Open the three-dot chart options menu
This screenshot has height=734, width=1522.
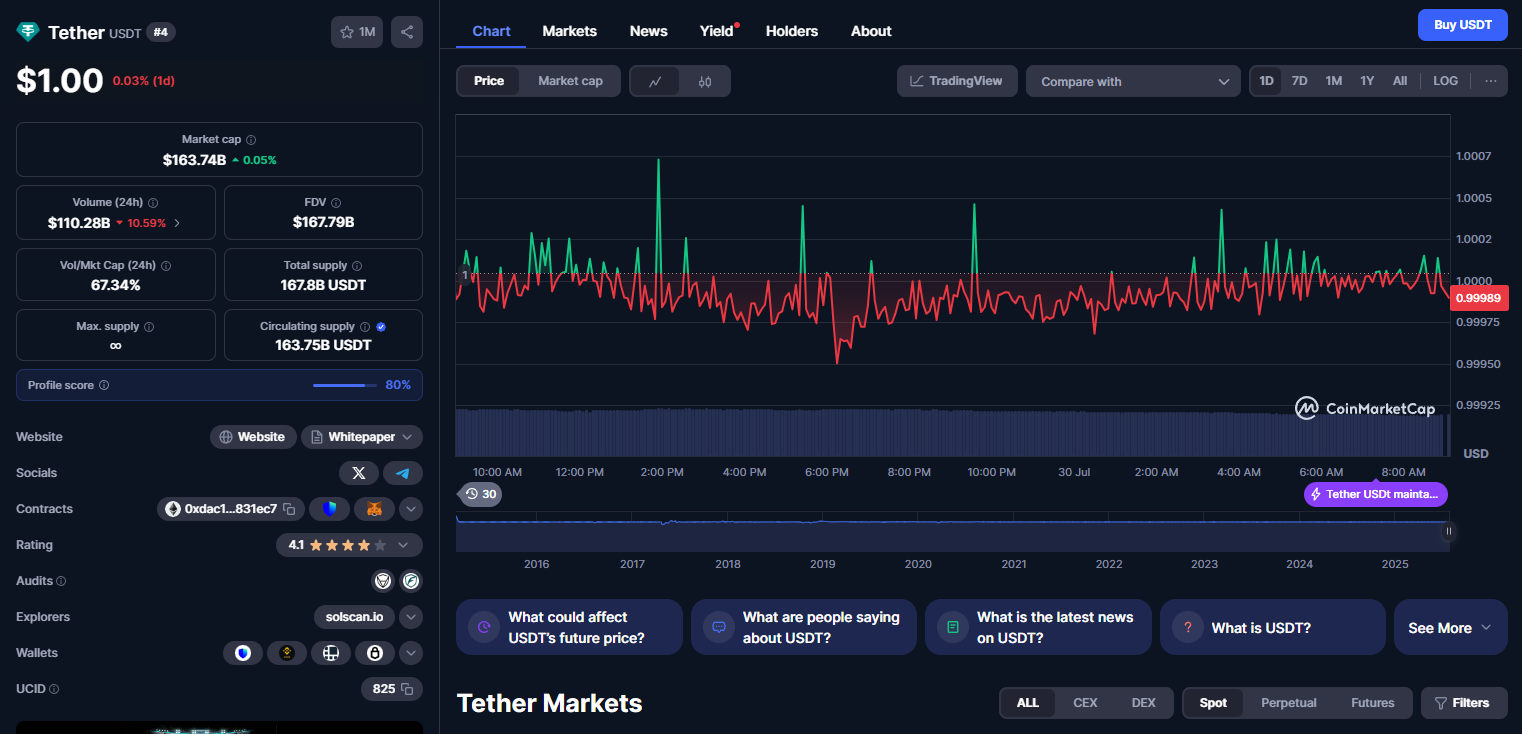pos(1490,81)
